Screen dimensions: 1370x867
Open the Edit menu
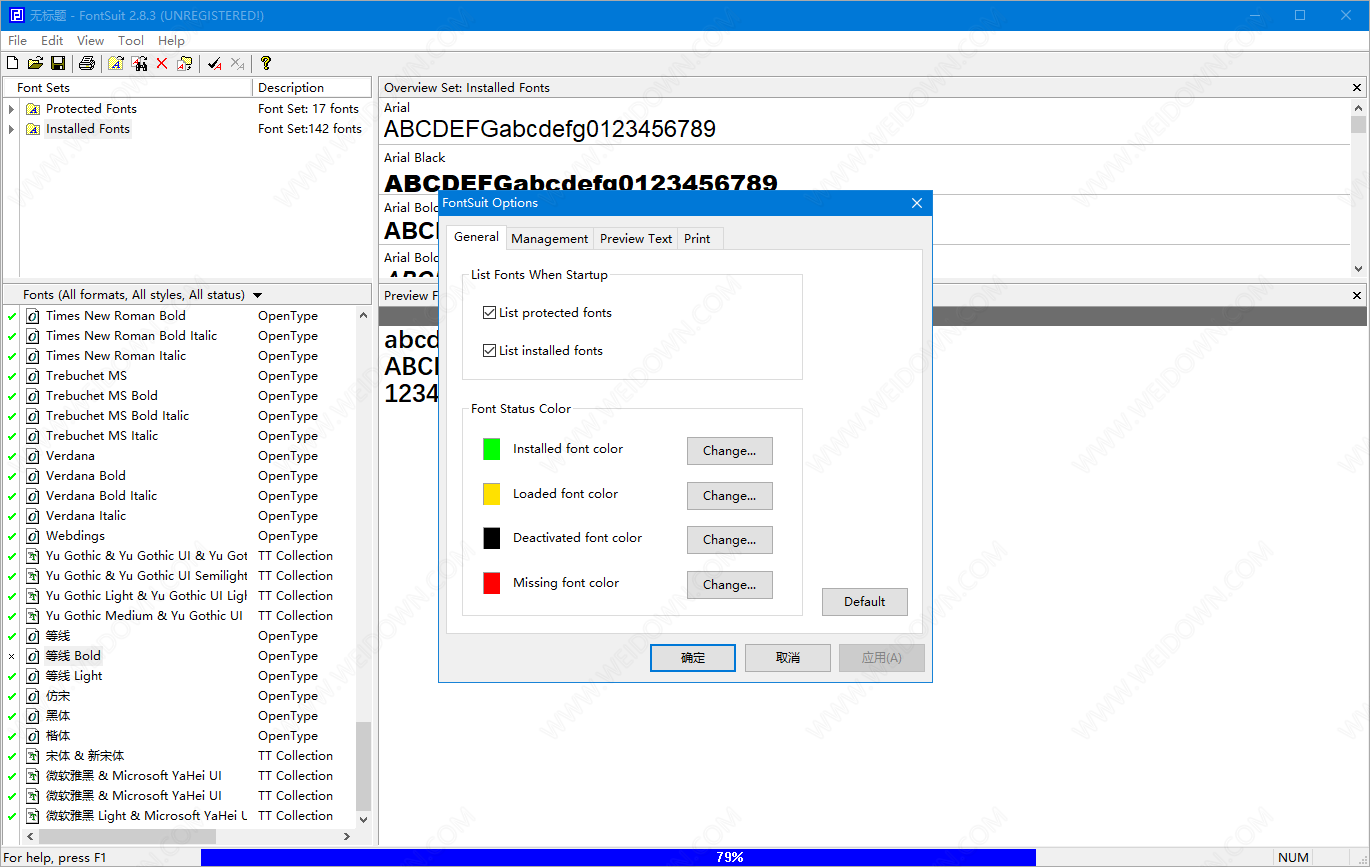pos(52,41)
